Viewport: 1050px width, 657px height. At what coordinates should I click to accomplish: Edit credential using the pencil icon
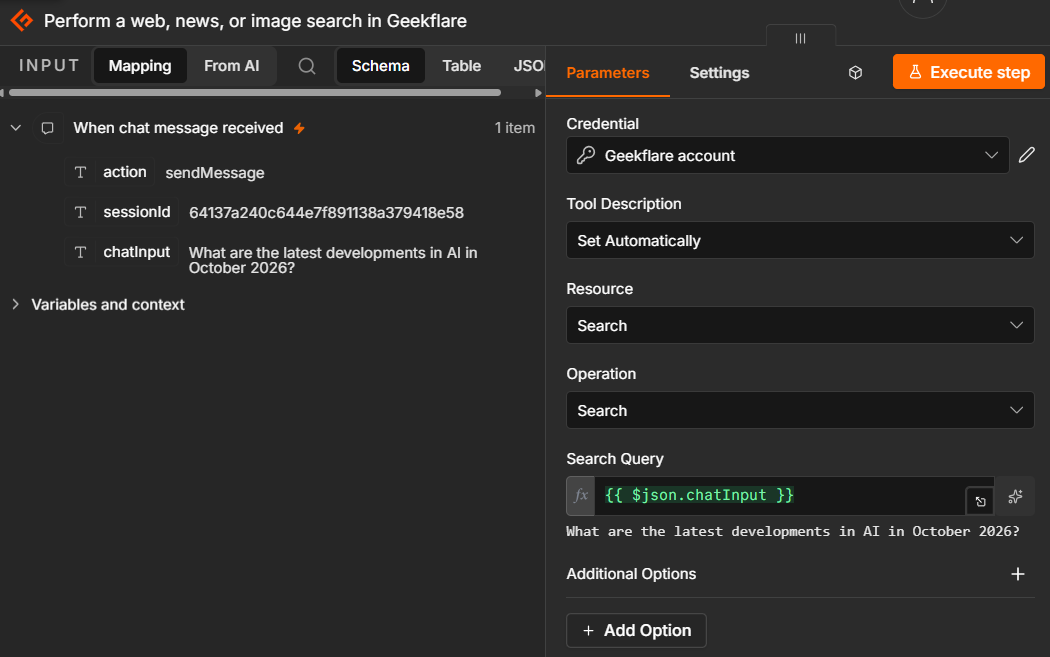pyautogui.click(x=1027, y=155)
